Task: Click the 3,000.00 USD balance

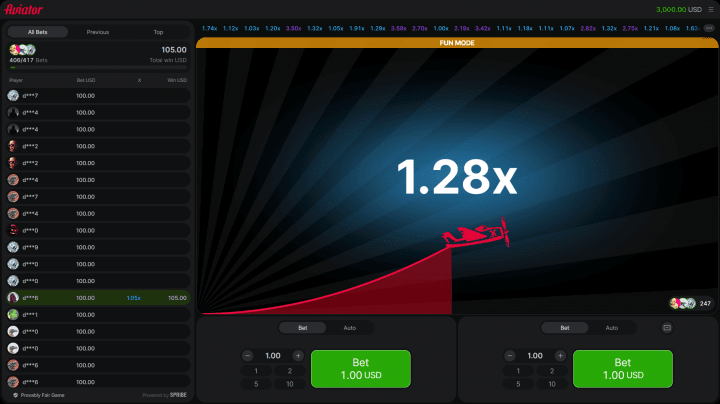Action: tap(679, 10)
